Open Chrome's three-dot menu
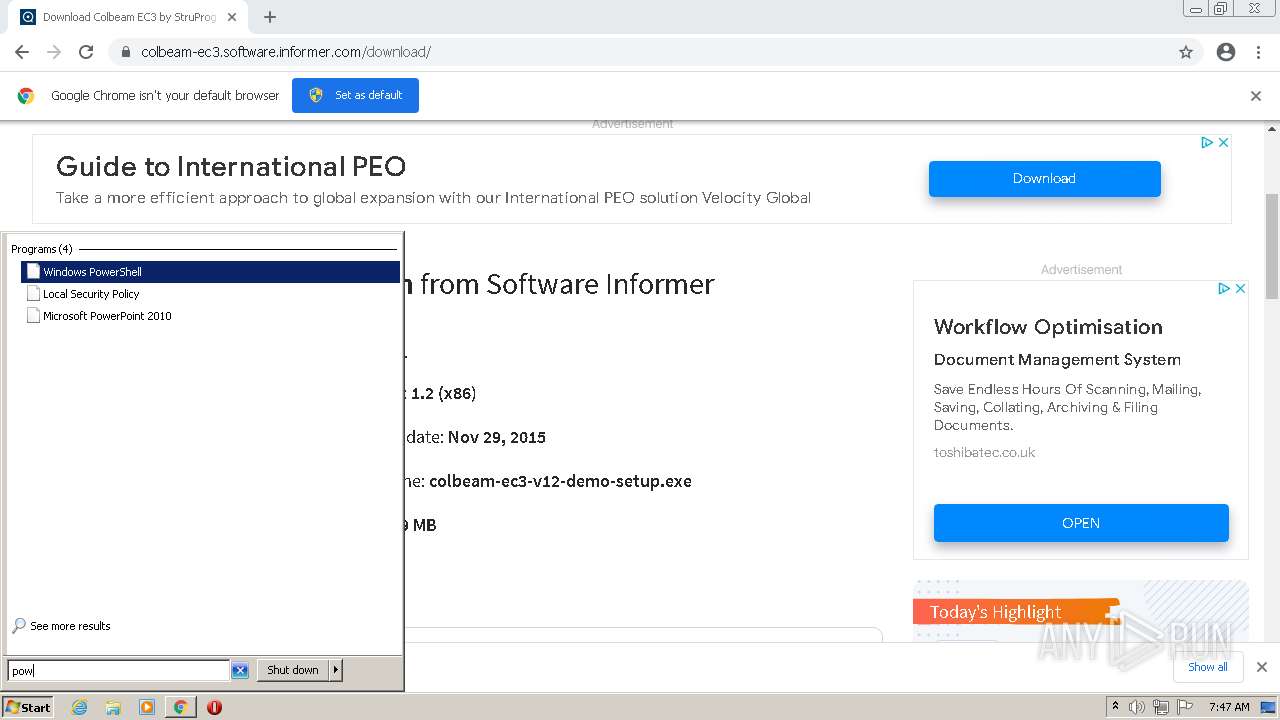This screenshot has height=720, width=1280. pos(1258,52)
